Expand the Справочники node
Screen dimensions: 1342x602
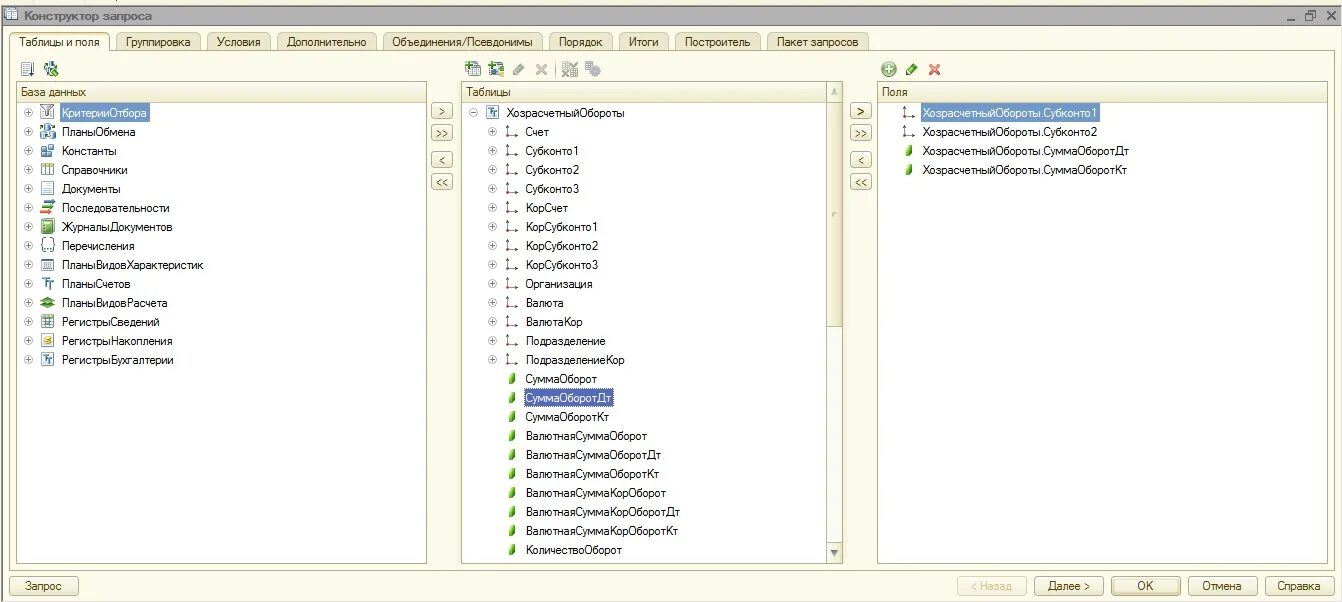[x=28, y=169]
